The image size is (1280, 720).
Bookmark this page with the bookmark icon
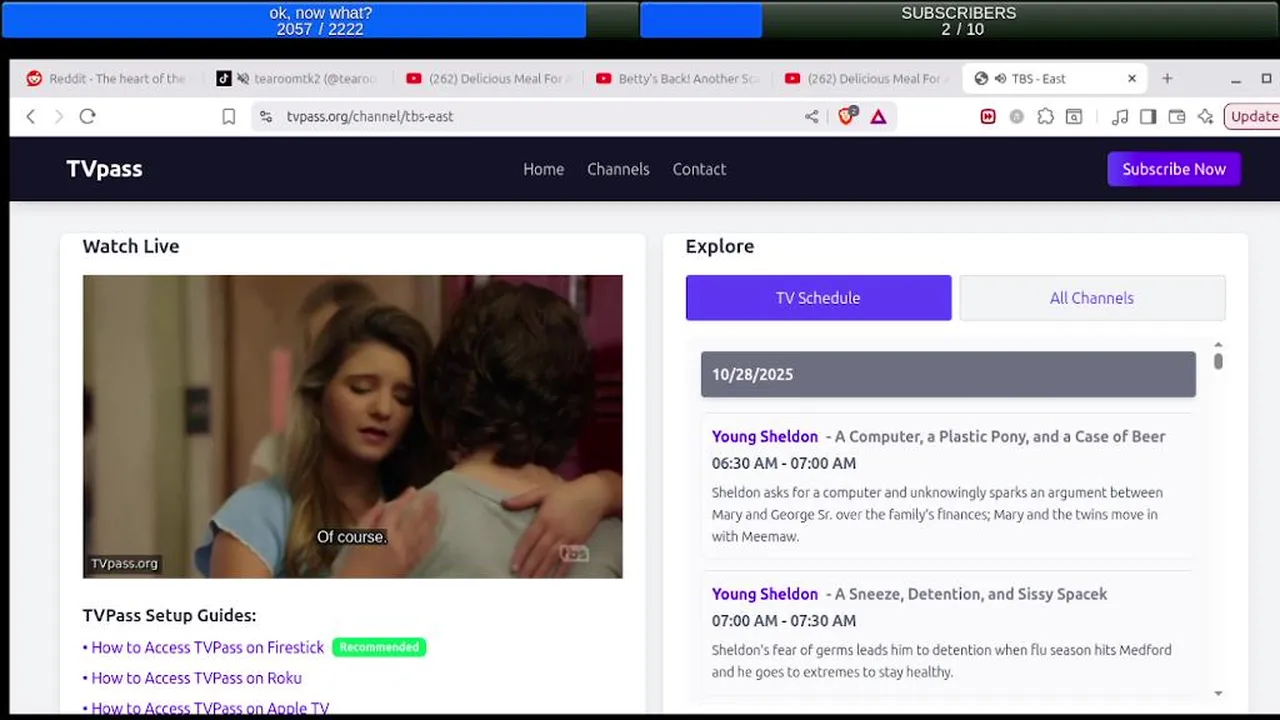[x=228, y=117]
